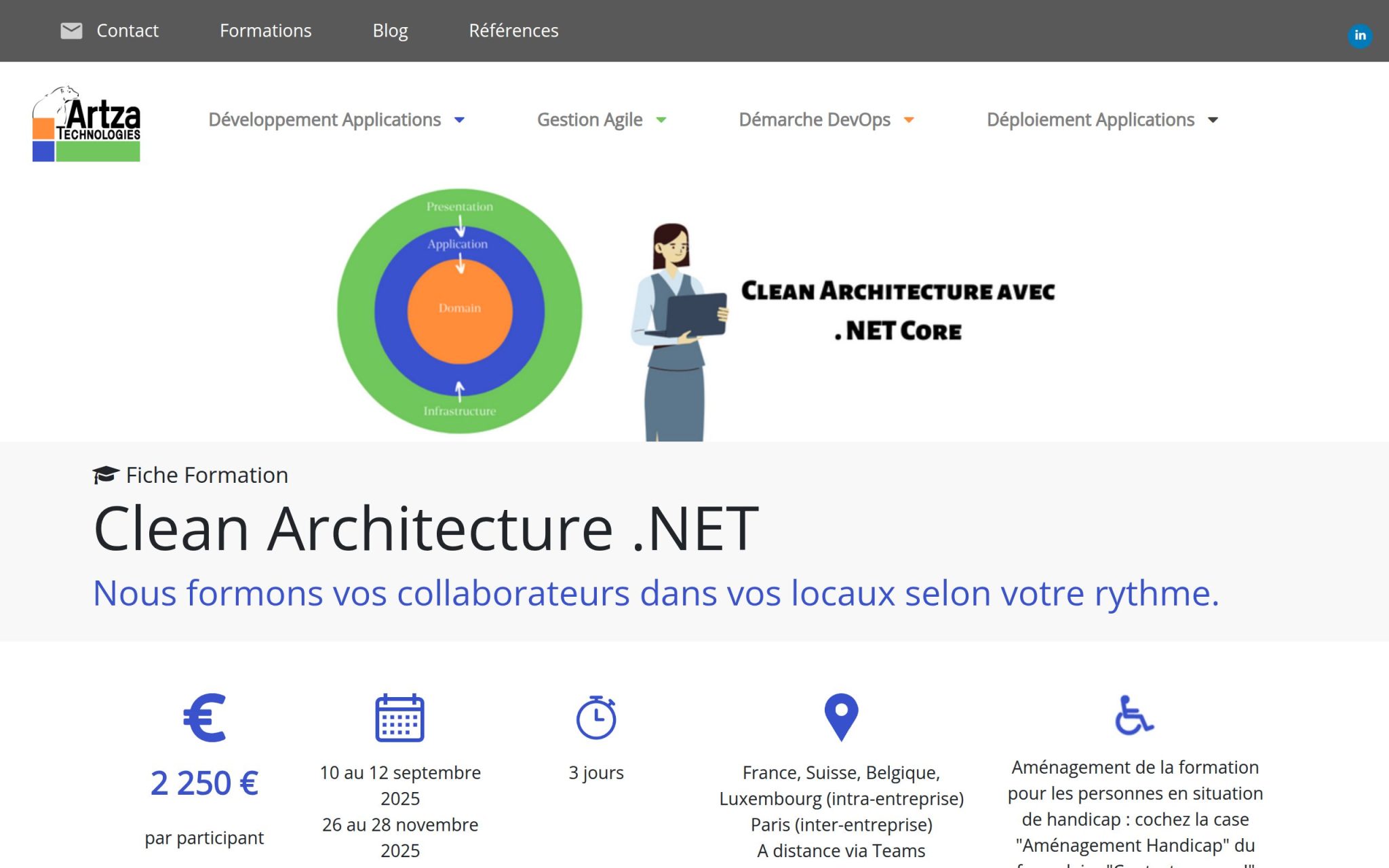The width and height of the screenshot is (1389, 868).
Task: Click the price text 2 250 €
Action: [x=203, y=783]
